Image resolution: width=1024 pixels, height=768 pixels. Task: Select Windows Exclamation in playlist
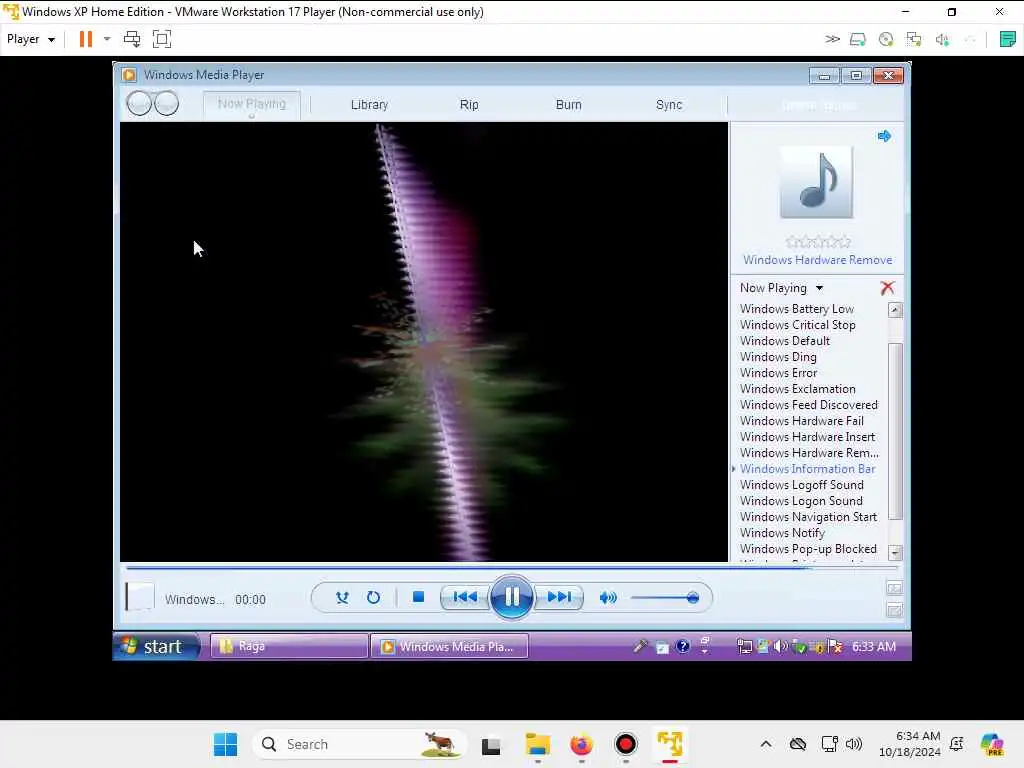[797, 389]
